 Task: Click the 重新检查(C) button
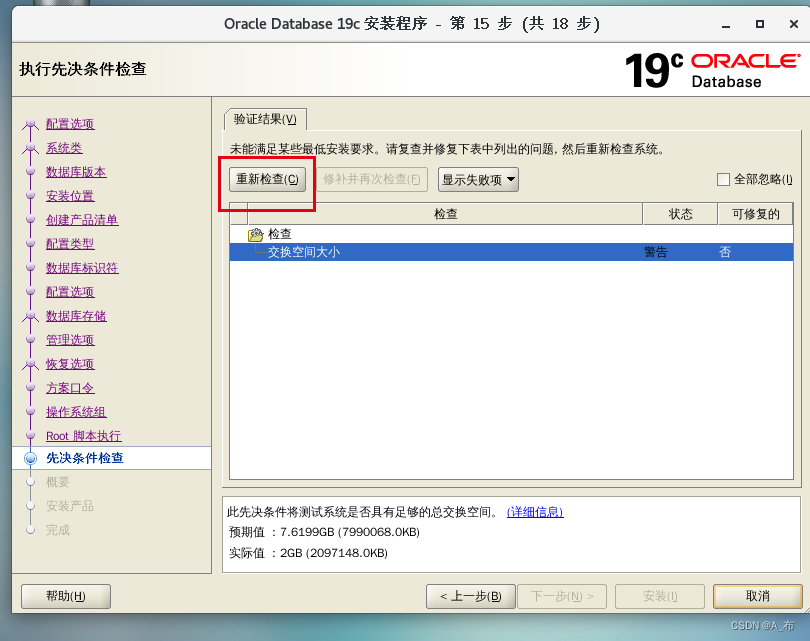(x=267, y=179)
